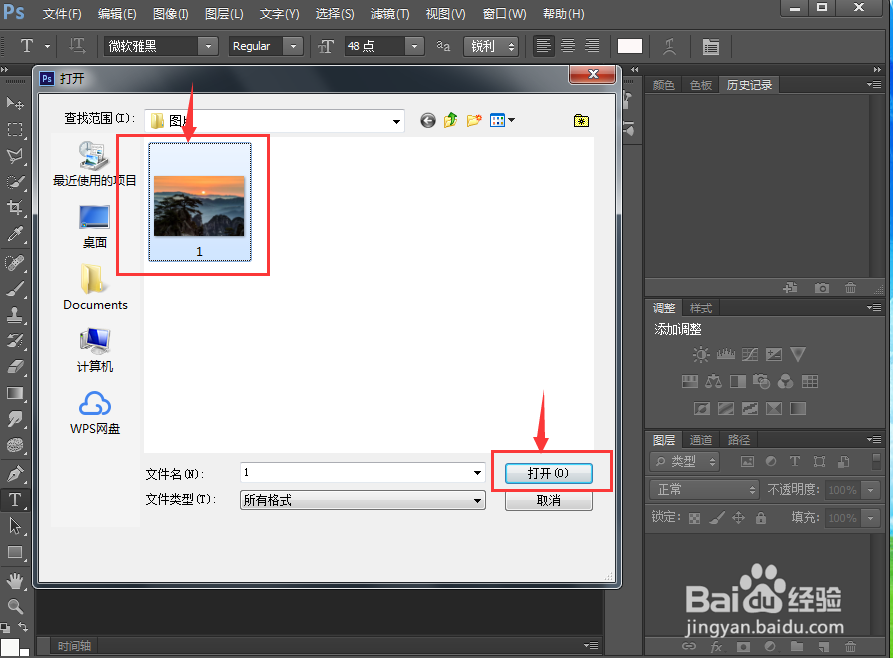Go up one folder level

point(450,120)
